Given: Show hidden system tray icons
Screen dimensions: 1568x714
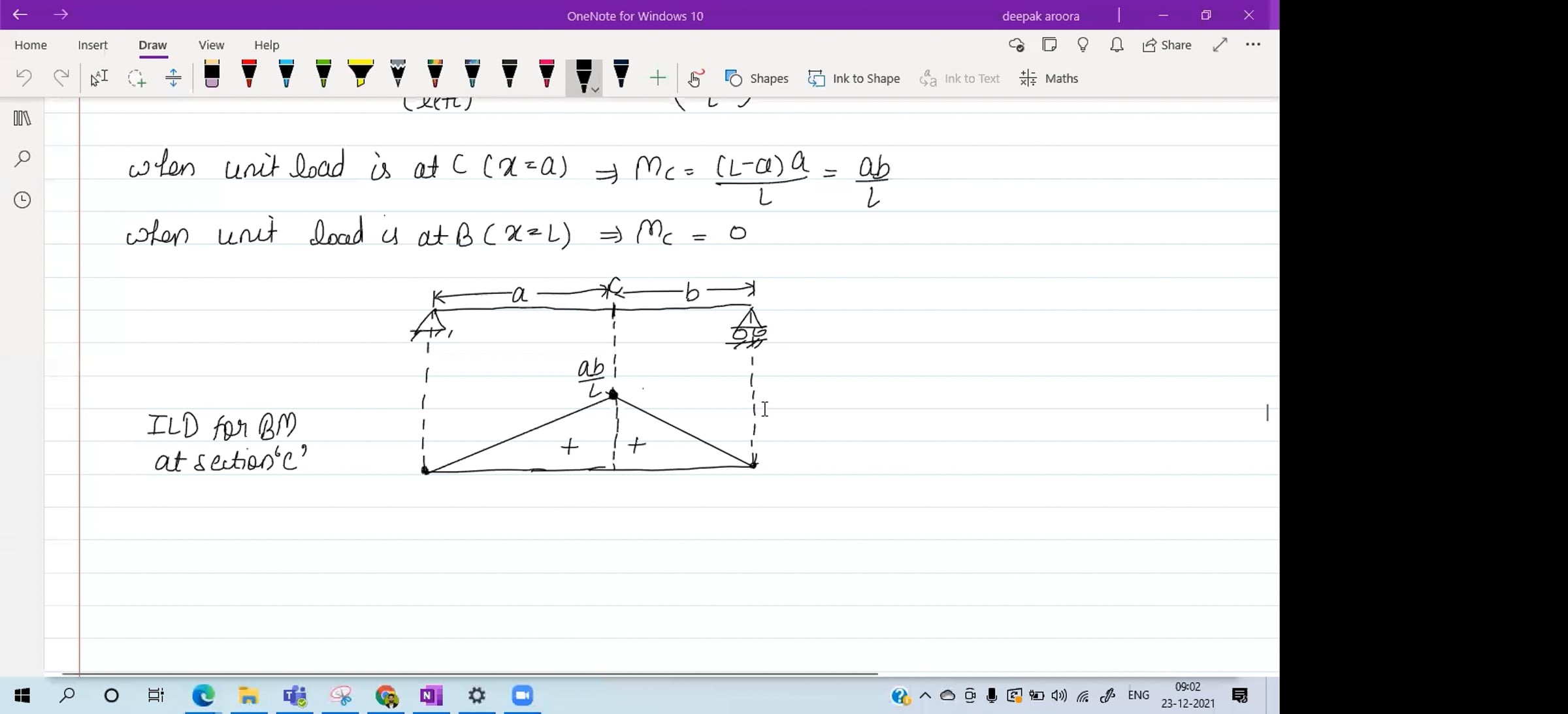Looking at the screenshot, I should tap(924, 696).
